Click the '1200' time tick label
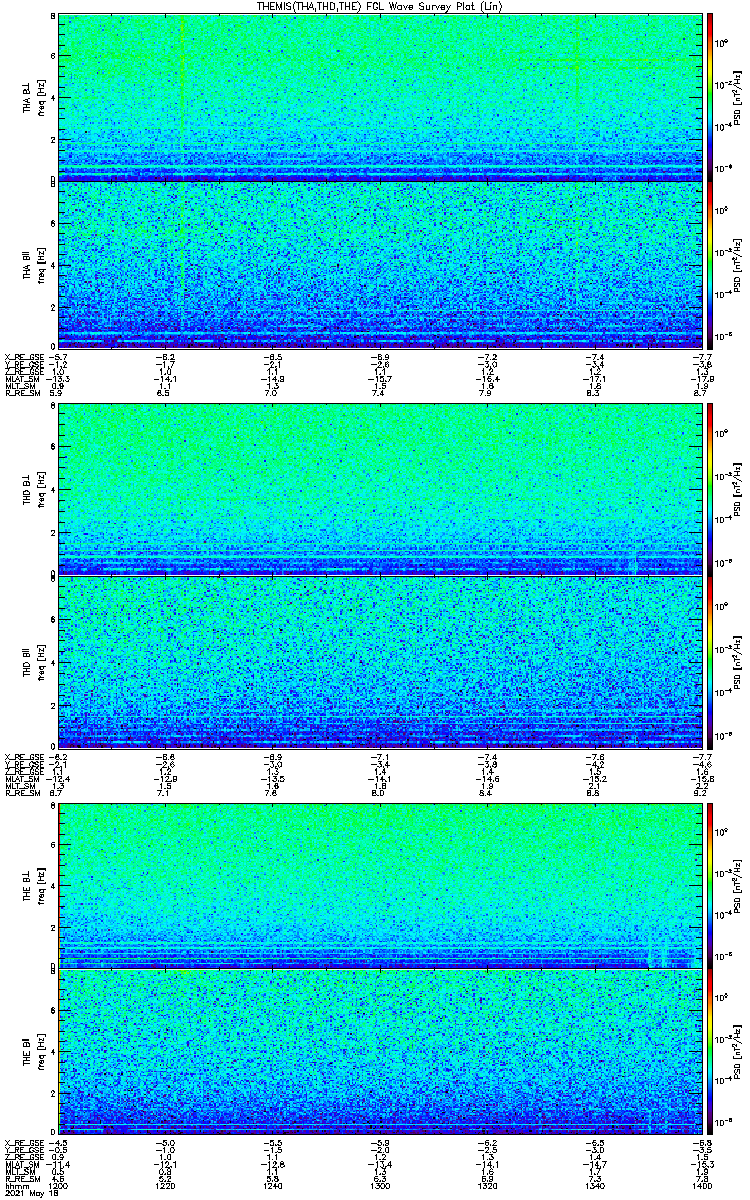The width and height of the screenshot is (750, 1200). [59, 1185]
